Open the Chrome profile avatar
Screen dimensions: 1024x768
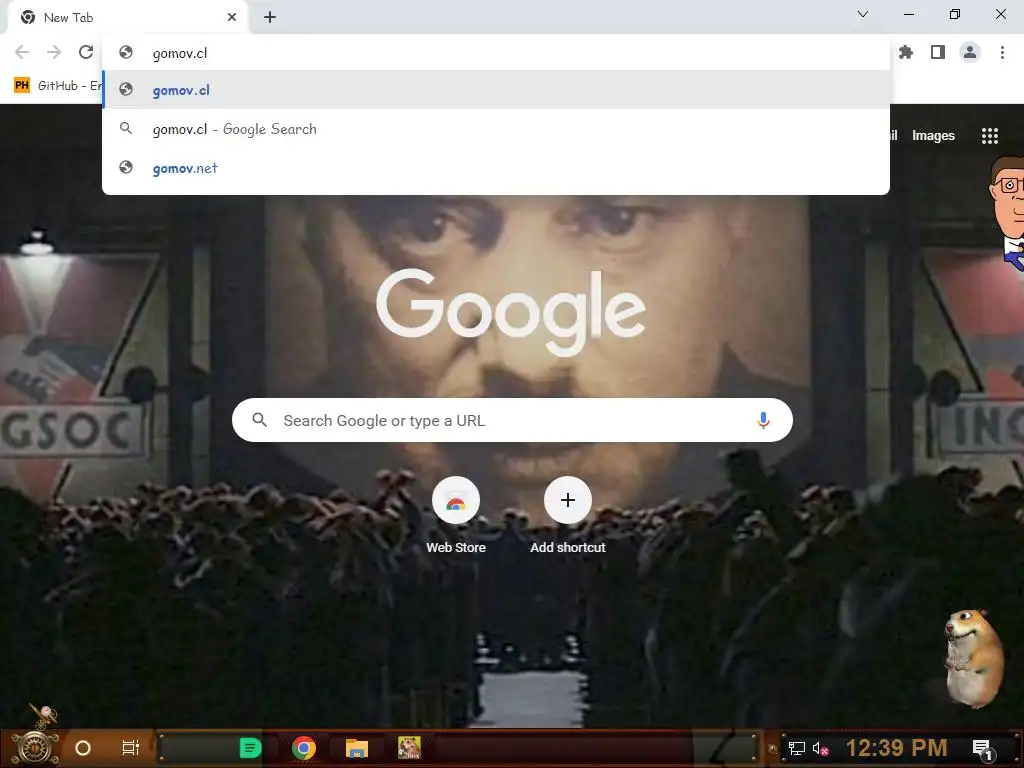point(970,52)
